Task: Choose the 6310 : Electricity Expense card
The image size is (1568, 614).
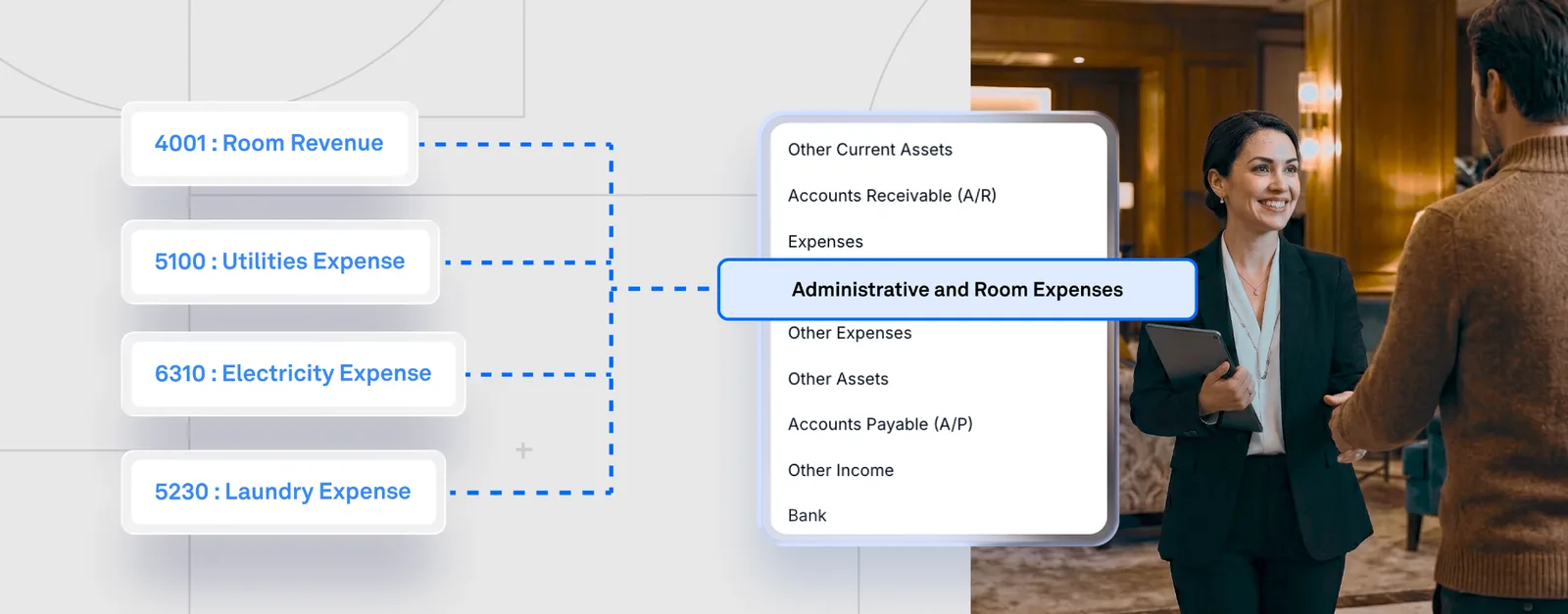Action: coord(293,374)
